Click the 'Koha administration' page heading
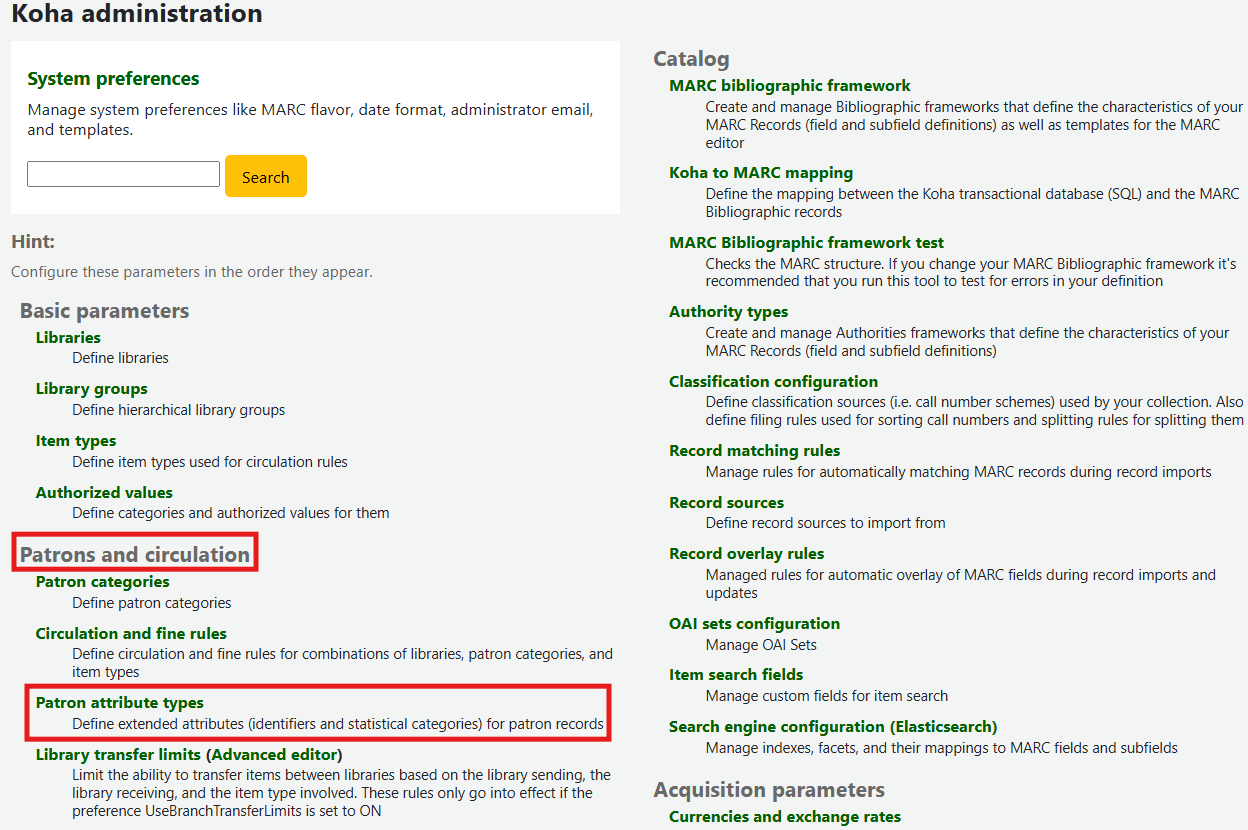Viewport: 1248px width, 830px height. click(x=137, y=14)
